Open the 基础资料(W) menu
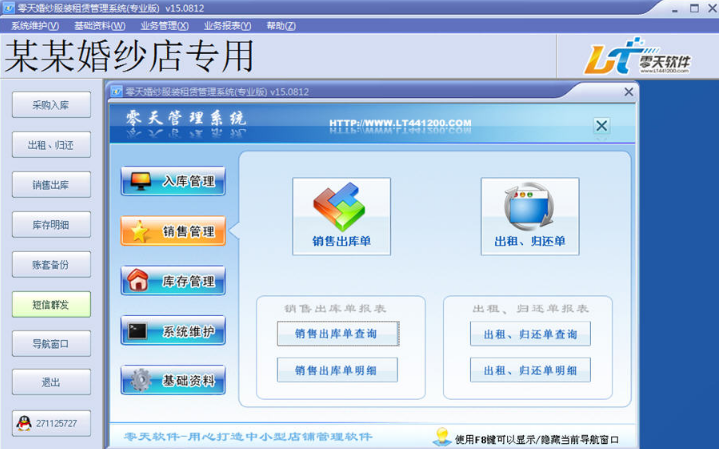This screenshot has height=449, width=720. pyautogui.click(x=100, y=26)
